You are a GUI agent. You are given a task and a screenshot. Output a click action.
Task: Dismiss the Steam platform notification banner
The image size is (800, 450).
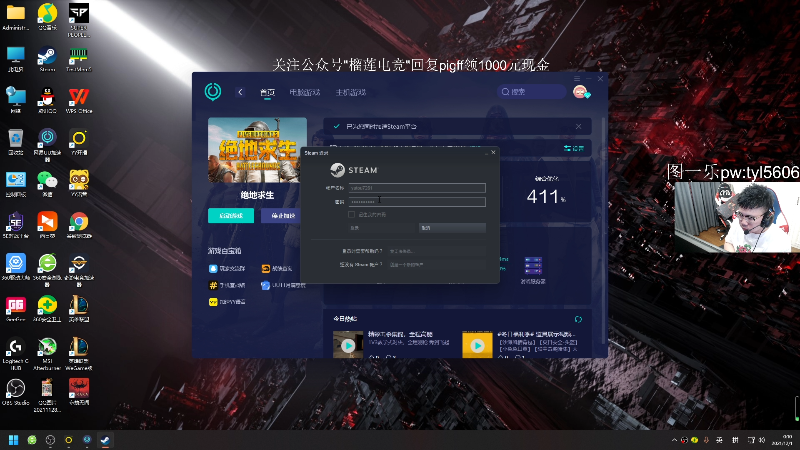(x=579, y=127)
